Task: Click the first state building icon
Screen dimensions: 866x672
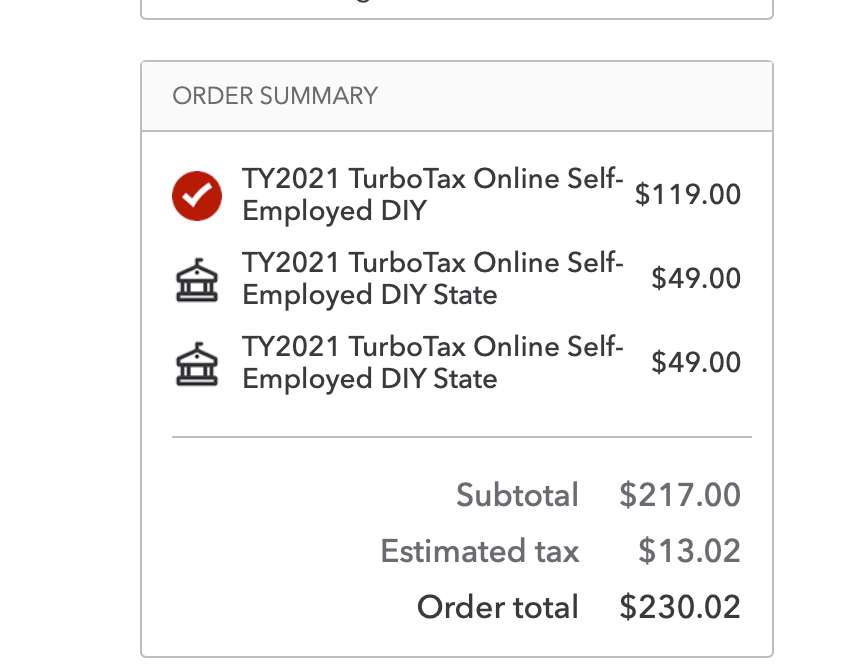Action: (197, 280)
